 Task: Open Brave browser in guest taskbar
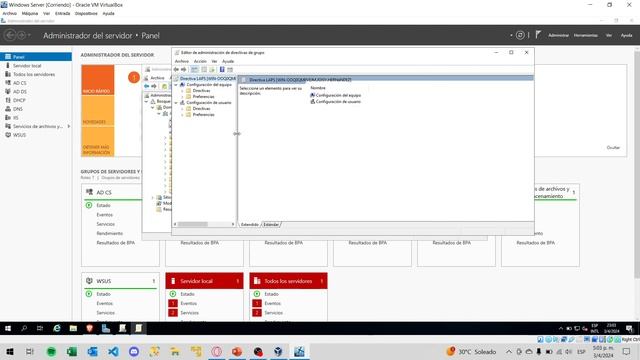[x=89, y=328]
